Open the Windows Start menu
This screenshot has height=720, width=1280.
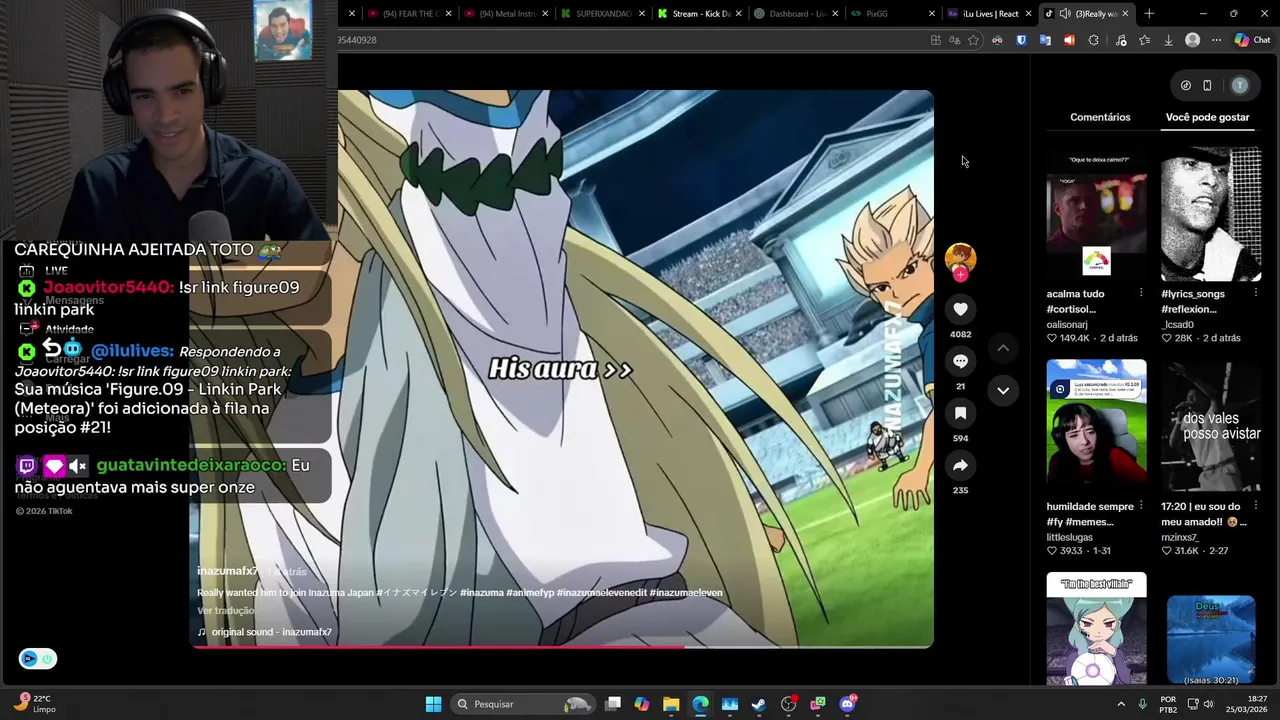[x=433, y=704]
